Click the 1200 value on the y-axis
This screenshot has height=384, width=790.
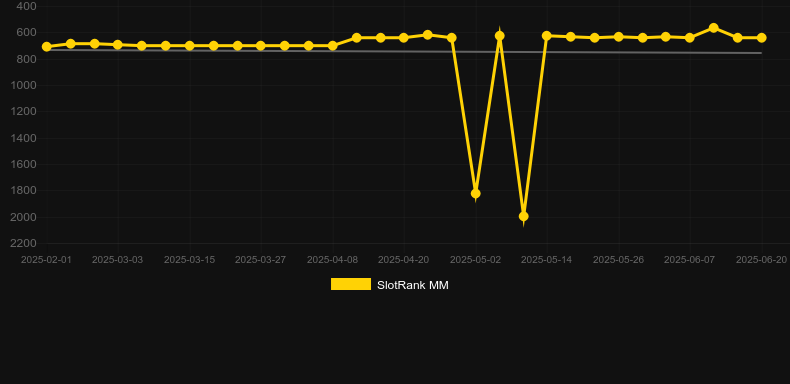[24, 112]
